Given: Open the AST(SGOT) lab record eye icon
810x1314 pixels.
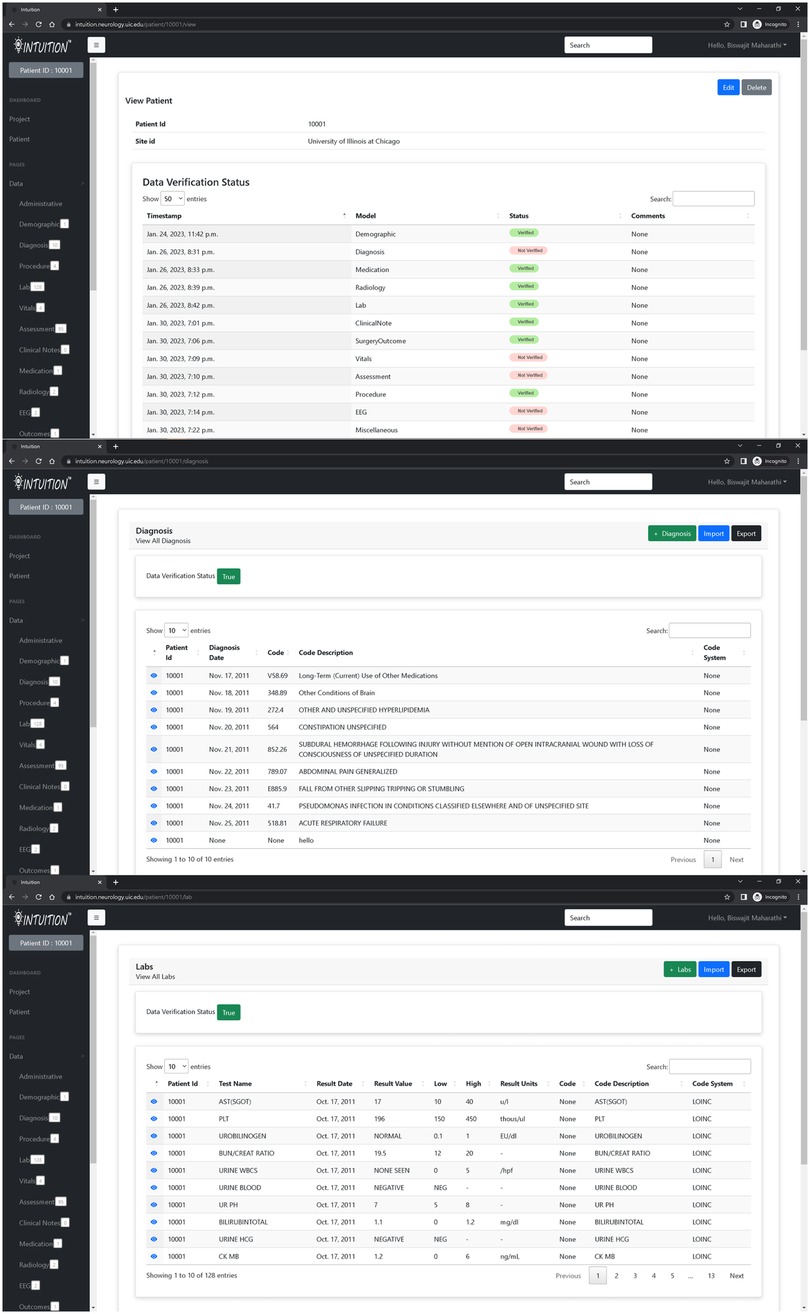Looking at the screenshot, I should 154,1102.
